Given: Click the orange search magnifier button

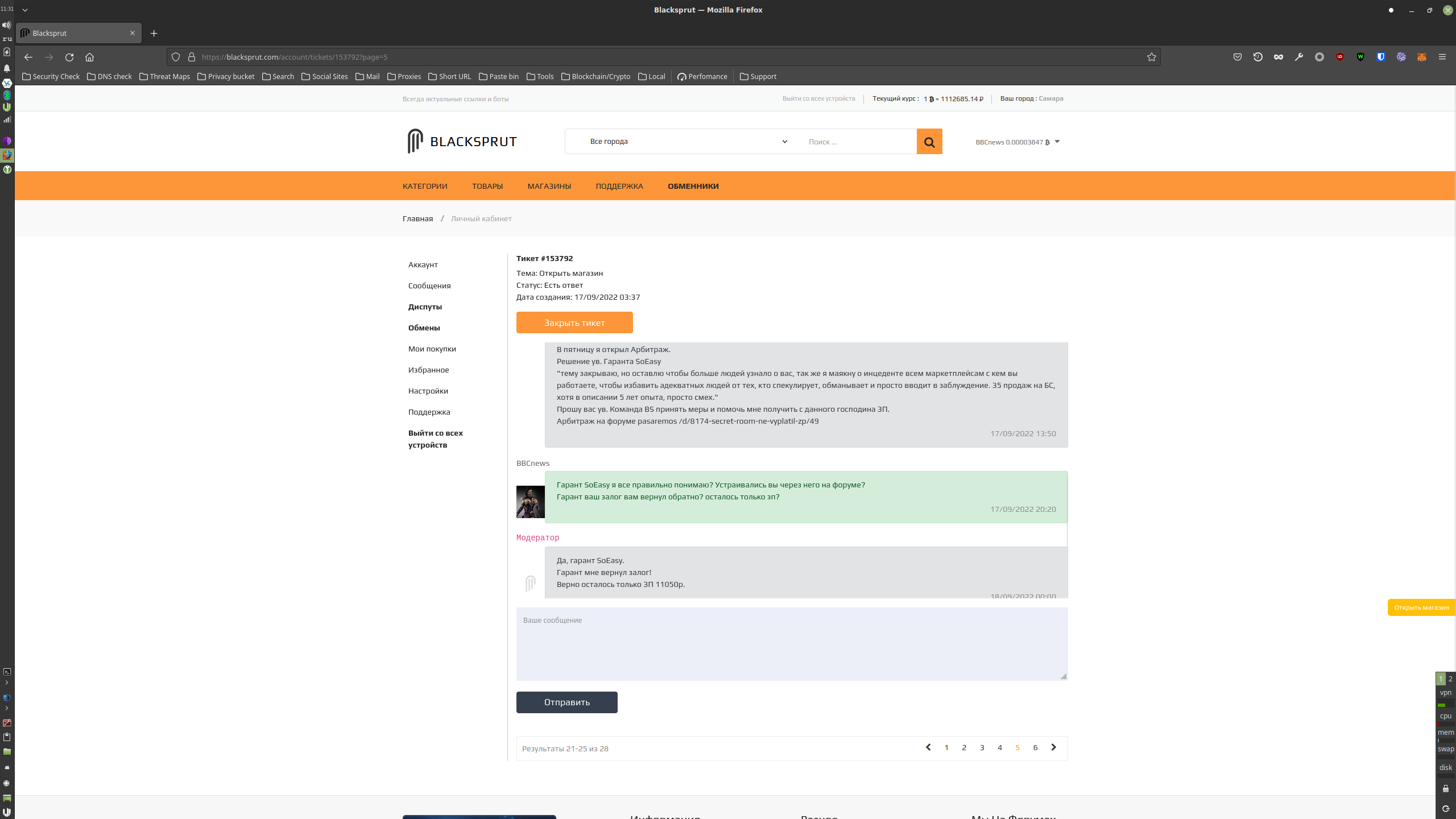Looking at the screenshot, I should pyautogui.click(x=929, y=142).
